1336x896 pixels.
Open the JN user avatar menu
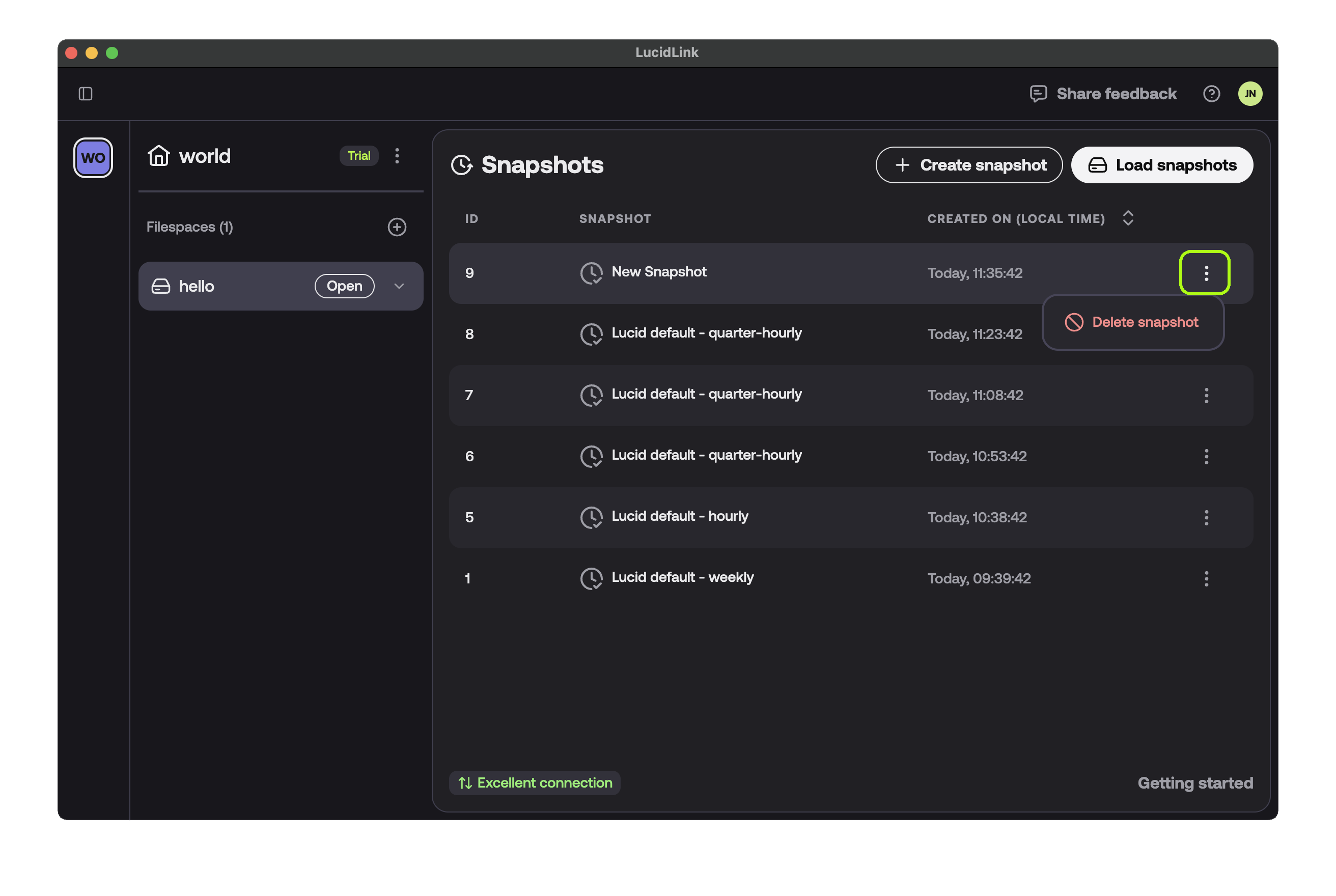tap(1250, 94)
